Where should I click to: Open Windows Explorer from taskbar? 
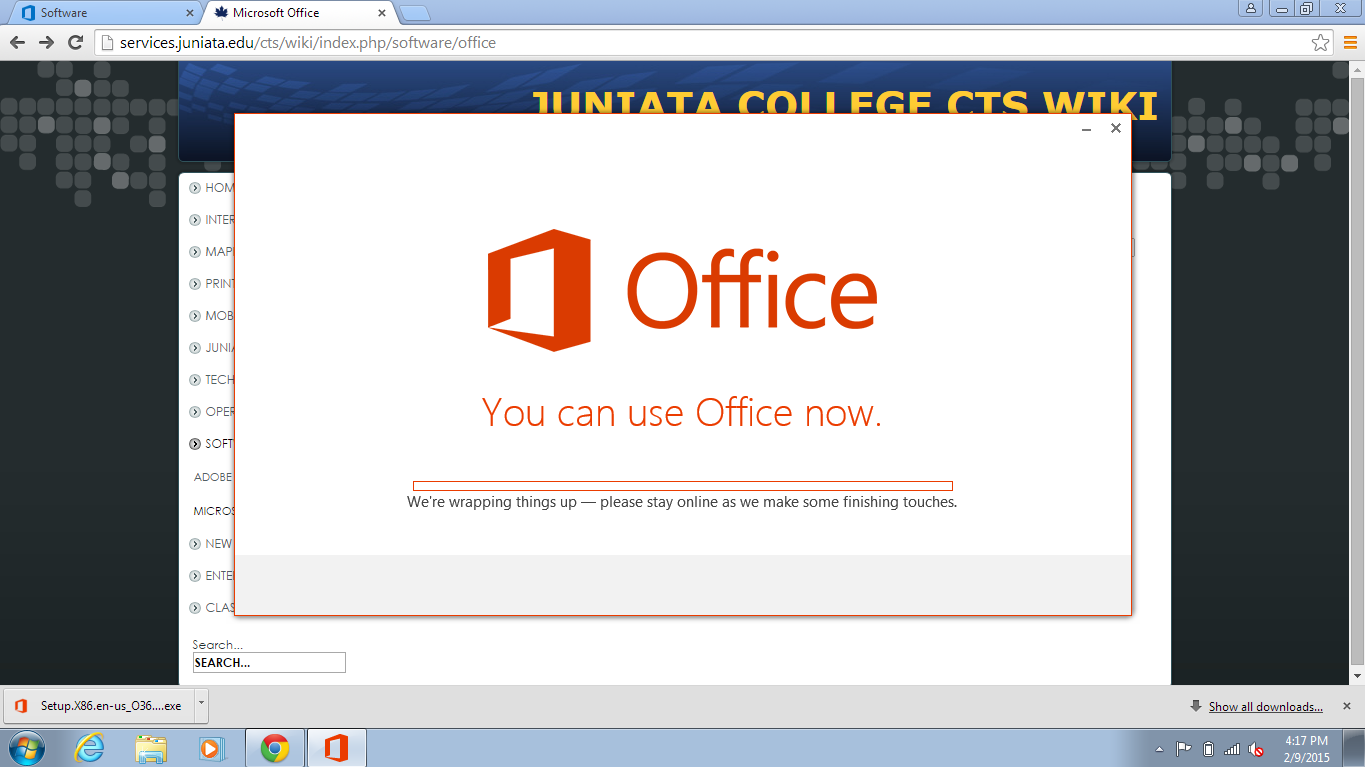coord(152,748)
